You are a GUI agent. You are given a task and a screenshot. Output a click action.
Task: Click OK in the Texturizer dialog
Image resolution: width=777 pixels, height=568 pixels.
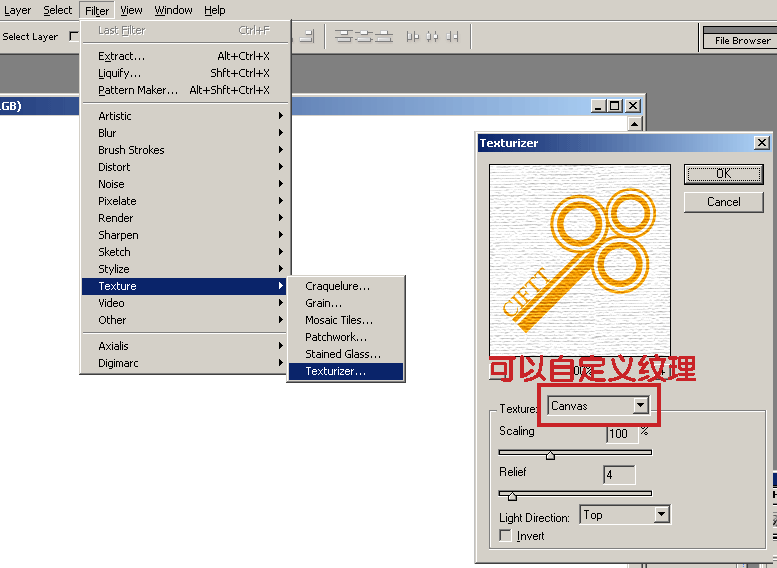(x=723, y=174)
